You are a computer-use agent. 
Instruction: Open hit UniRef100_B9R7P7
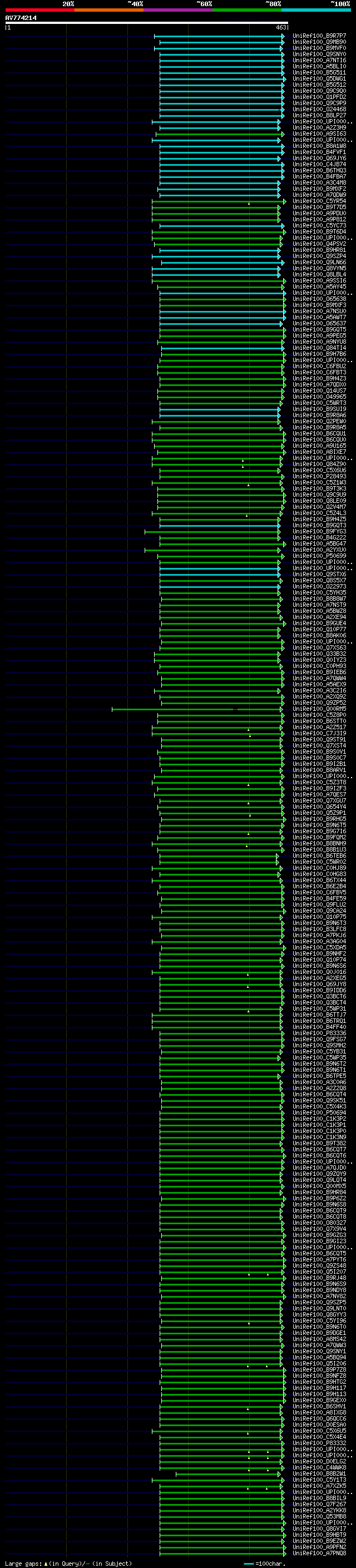tap(319, 36)
